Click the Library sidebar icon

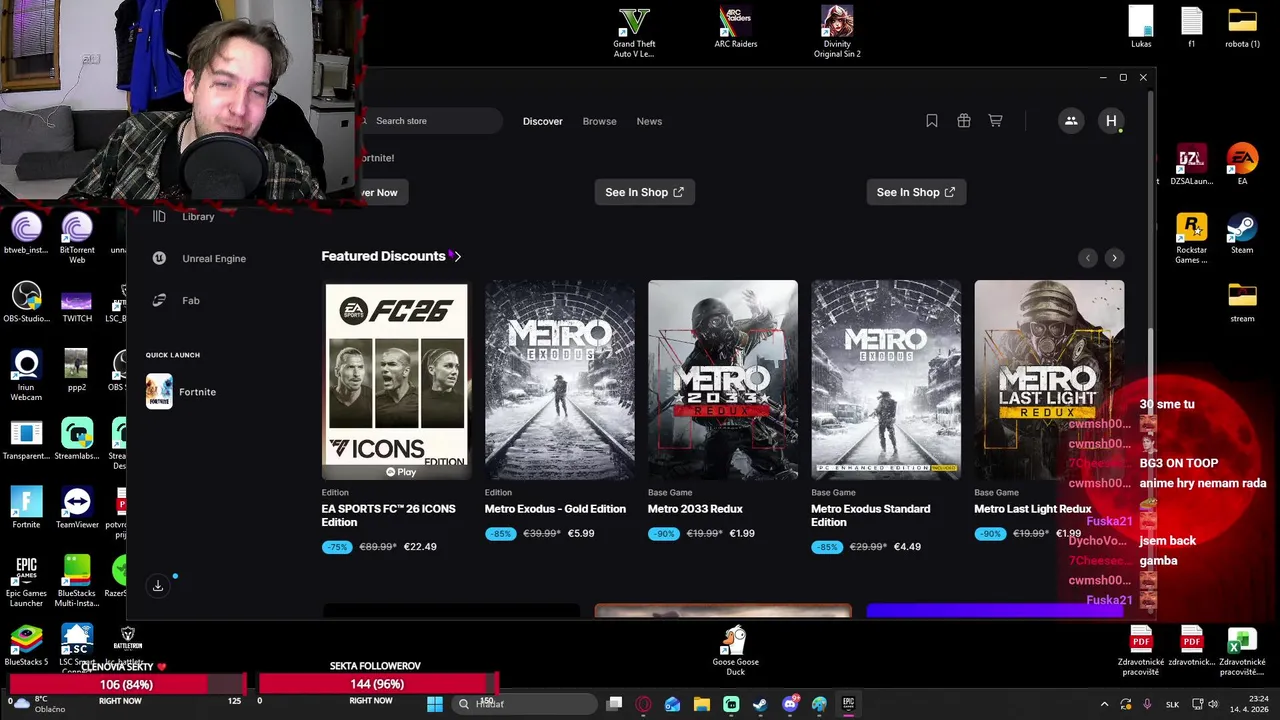pos(158,216)
